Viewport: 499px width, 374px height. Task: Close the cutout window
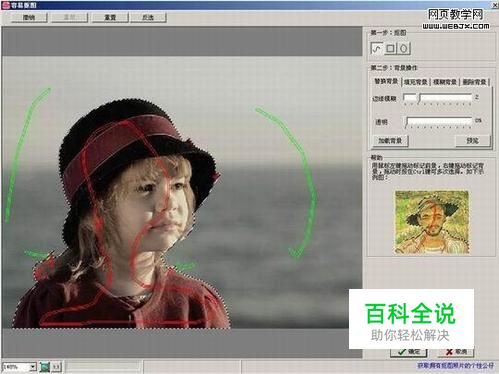[x=495, y=5]
